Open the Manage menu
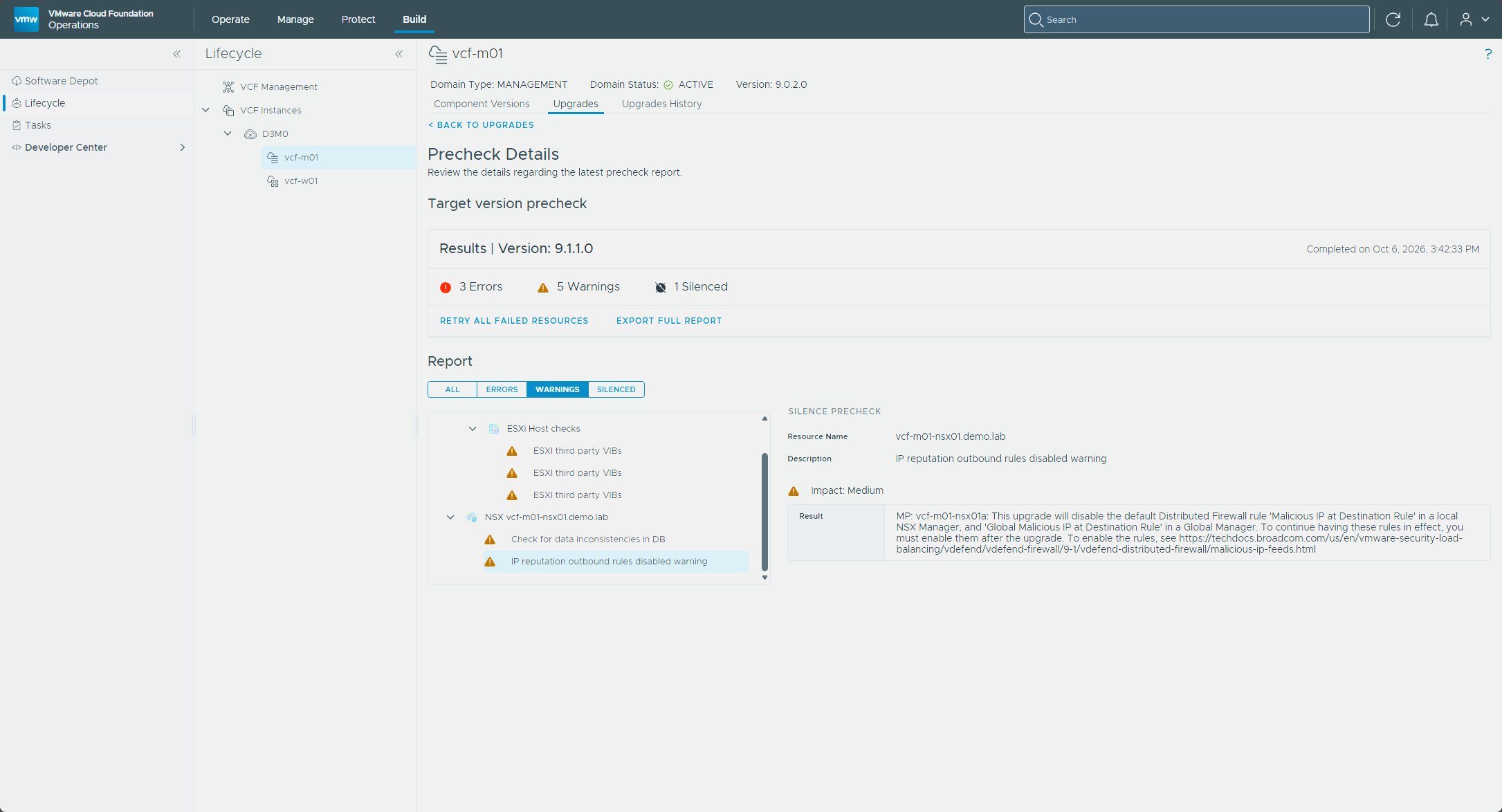Screen dimensions: 1502x812 click(295, 19)
